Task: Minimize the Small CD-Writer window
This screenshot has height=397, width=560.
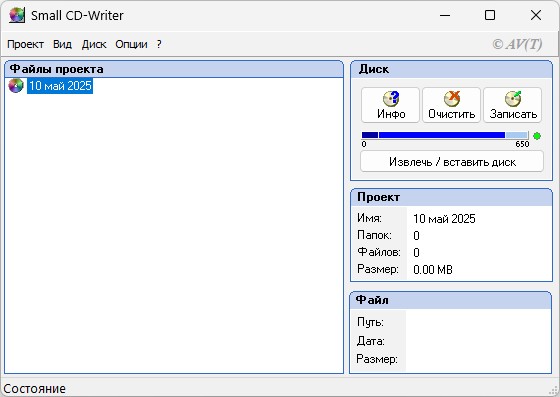Action: pyautogui.click(x=445, y=15)
